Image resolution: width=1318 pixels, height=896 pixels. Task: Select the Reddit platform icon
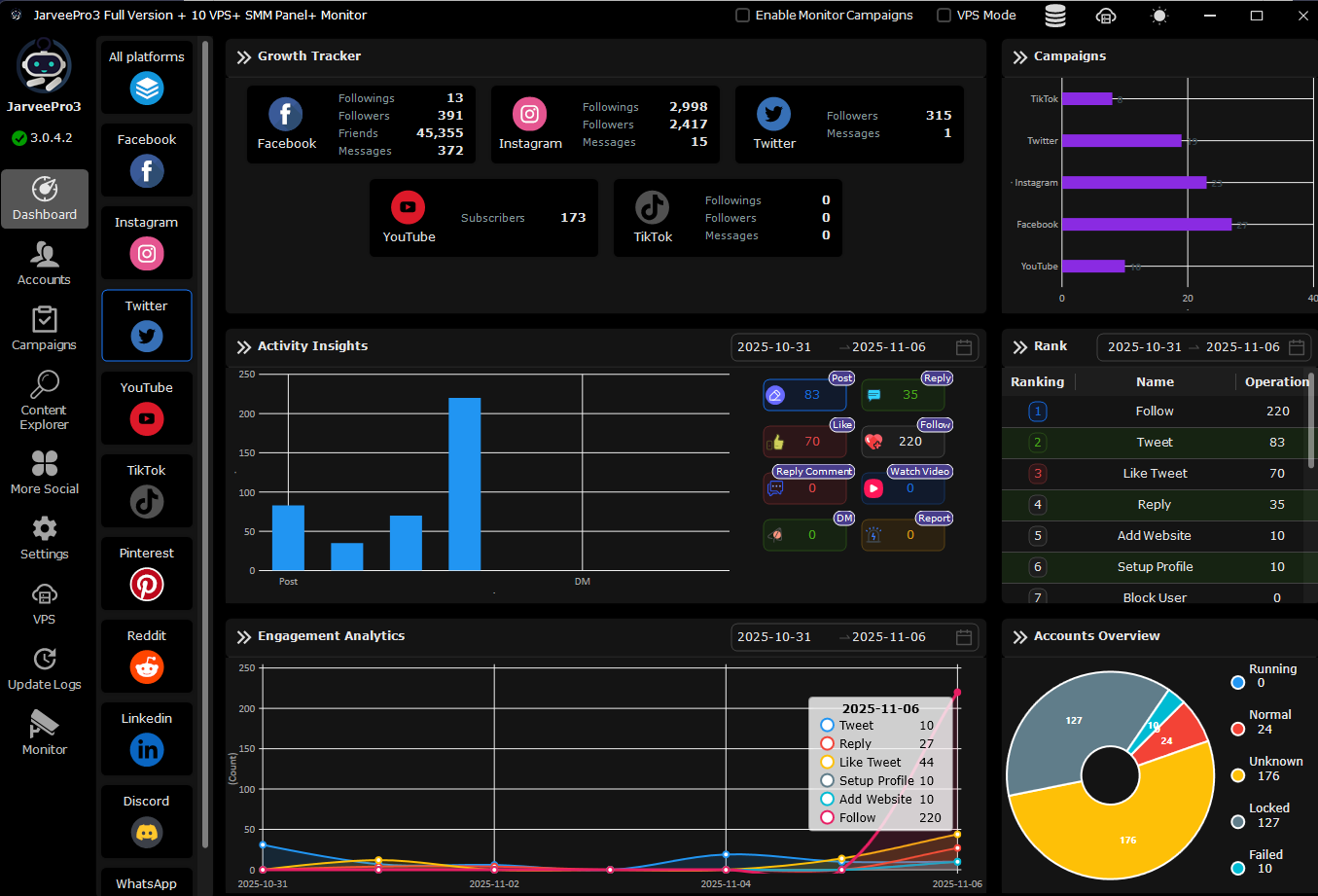[x=147, y=666]
